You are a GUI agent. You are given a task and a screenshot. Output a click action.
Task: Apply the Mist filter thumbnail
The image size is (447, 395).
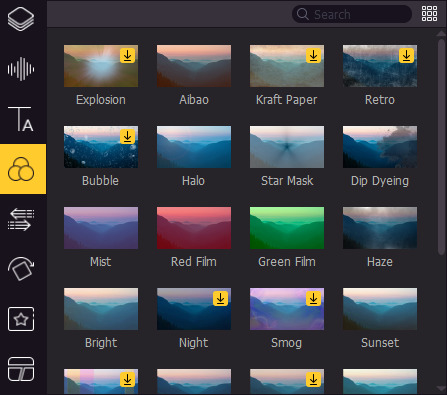(101, 228)
